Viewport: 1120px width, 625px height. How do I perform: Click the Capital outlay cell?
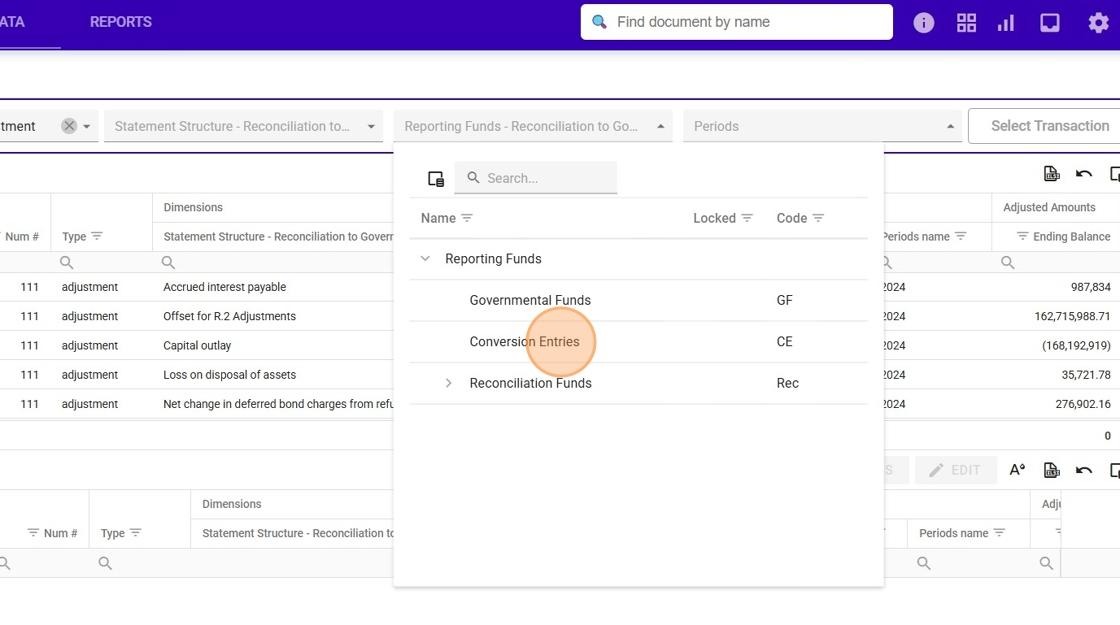point(197,345)
